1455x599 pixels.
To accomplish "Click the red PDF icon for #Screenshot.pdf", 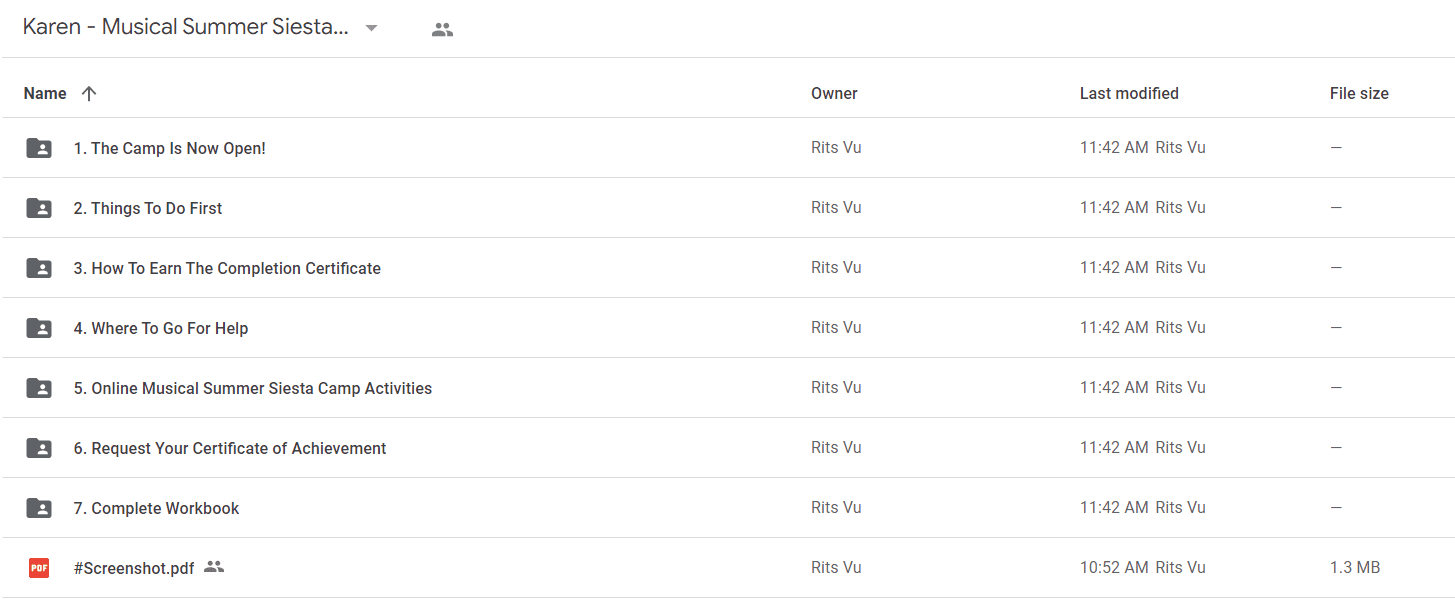I will click(39, 568).
